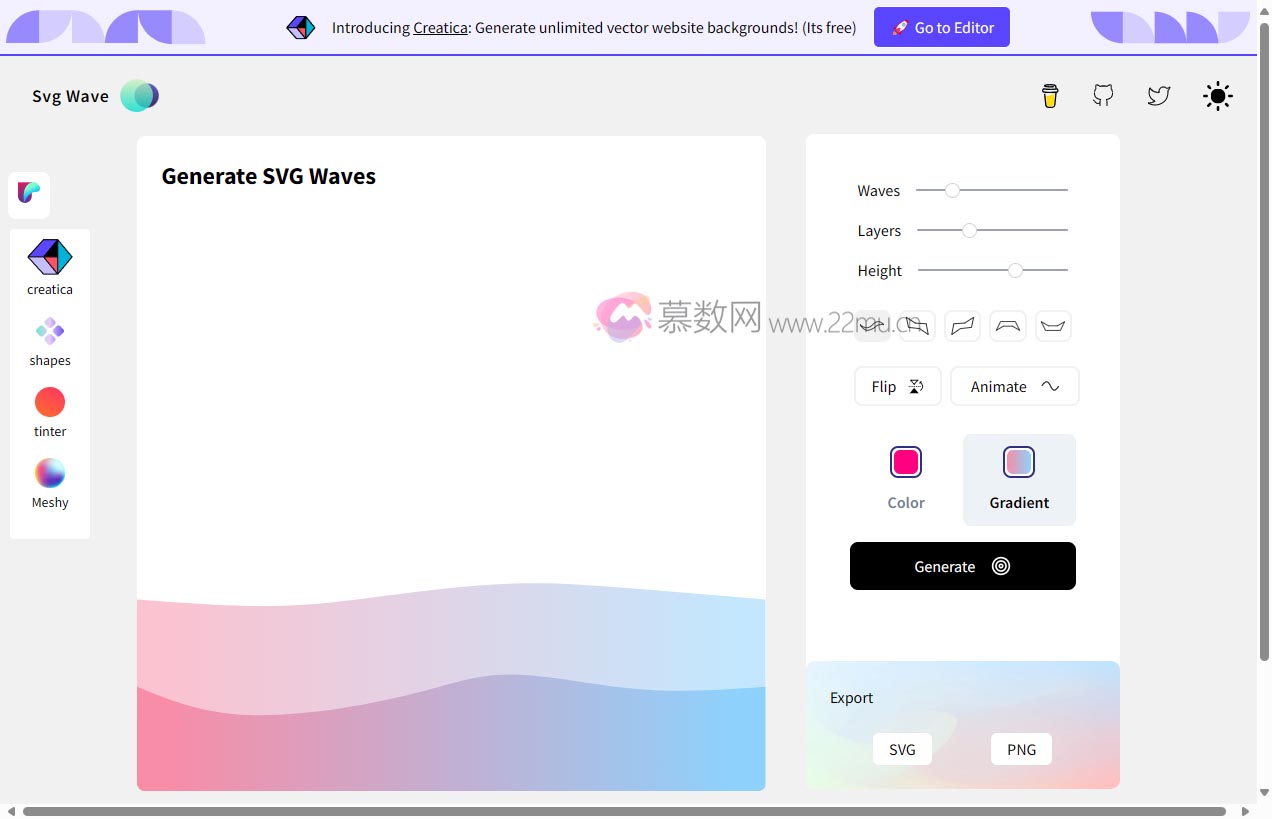Open the Creatica link in the banner
Image resolution: width=1272 pixels, height=819 pixels.
pos(440,27)
